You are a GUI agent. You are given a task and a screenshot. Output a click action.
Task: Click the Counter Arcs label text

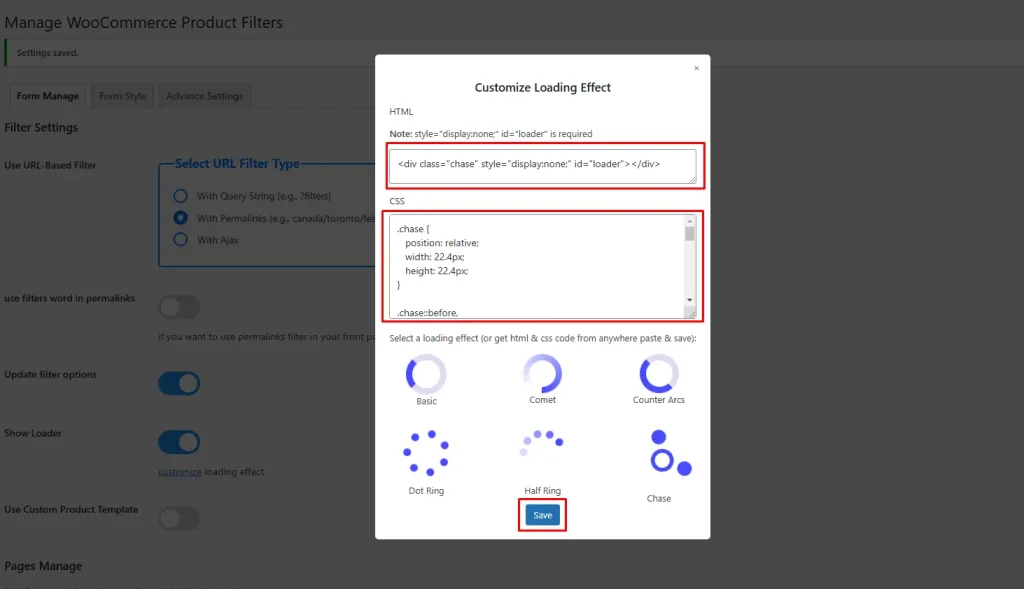[x=658, y=400]
